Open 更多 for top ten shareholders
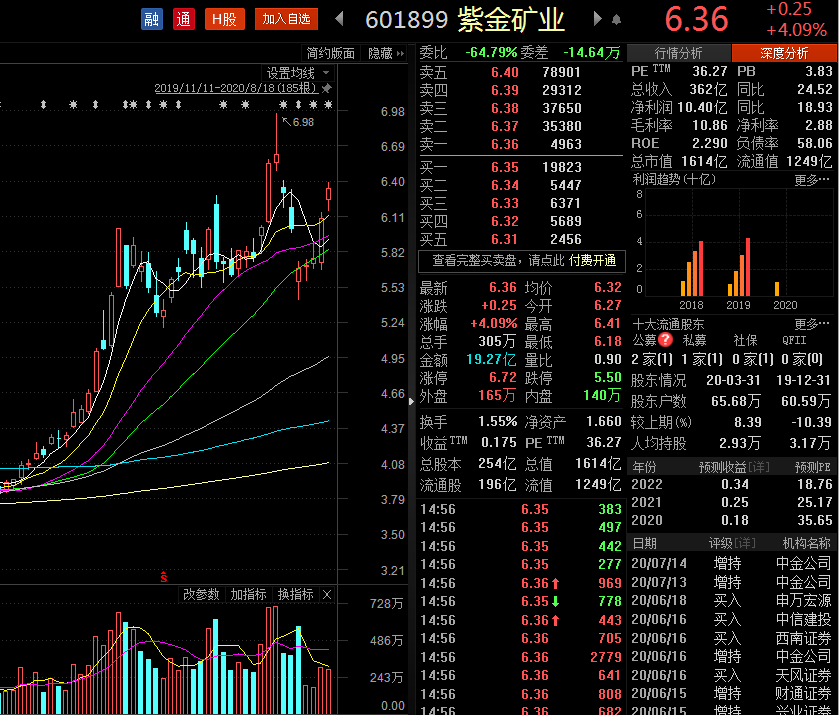This screenshot has width=839, height=715. pyautogui.click(x=812, y=324)
